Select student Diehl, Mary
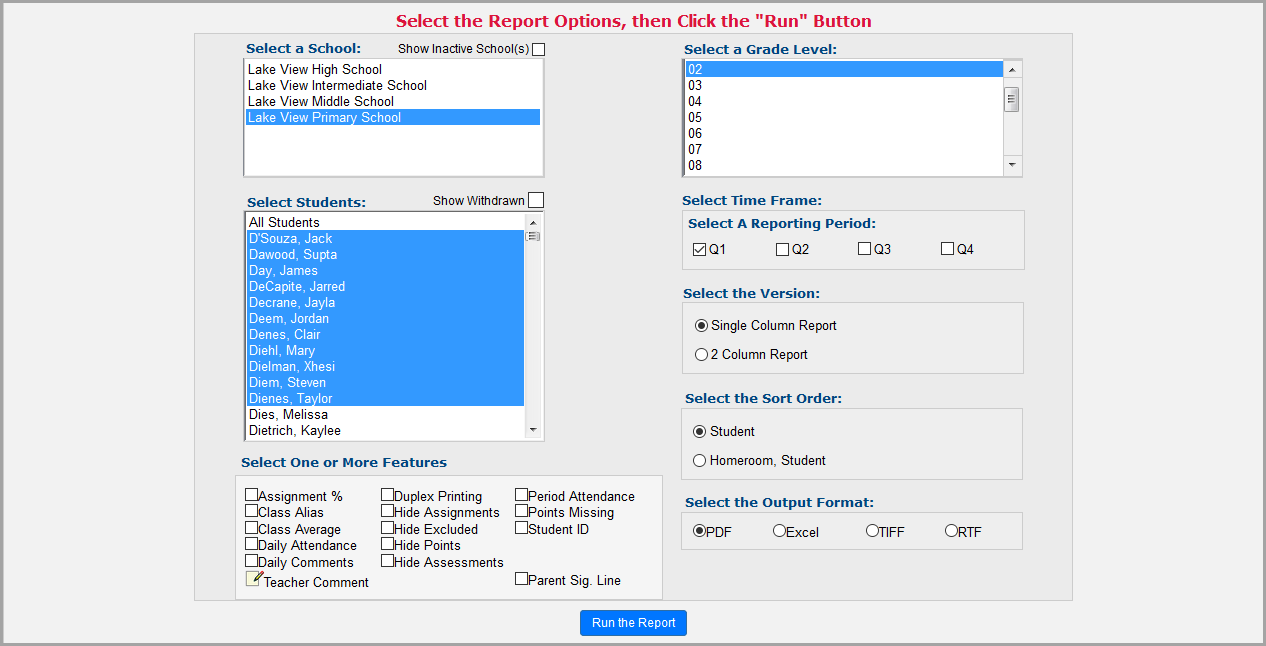Image resolution: width=1266 pixels, height=646 pixels. point(385,350)
